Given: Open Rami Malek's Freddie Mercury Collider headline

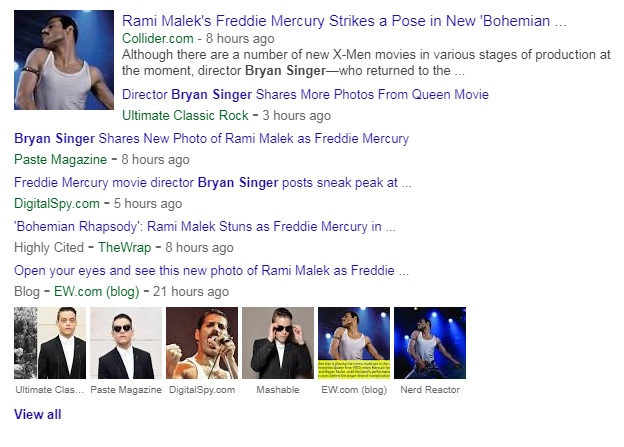Looking at the screenshot, I should point(344,20).
